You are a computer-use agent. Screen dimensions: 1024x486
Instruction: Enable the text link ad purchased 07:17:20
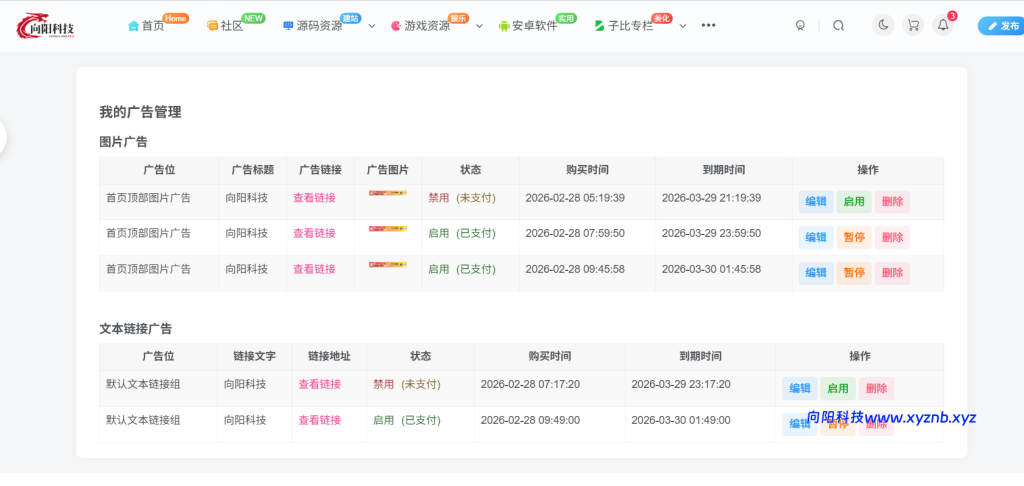coord(838,389)
